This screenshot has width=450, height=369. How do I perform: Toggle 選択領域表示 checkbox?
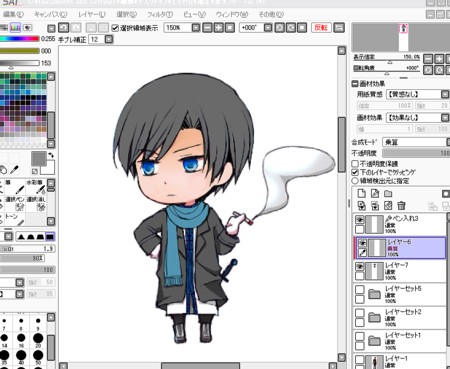(x=115, y=28)
